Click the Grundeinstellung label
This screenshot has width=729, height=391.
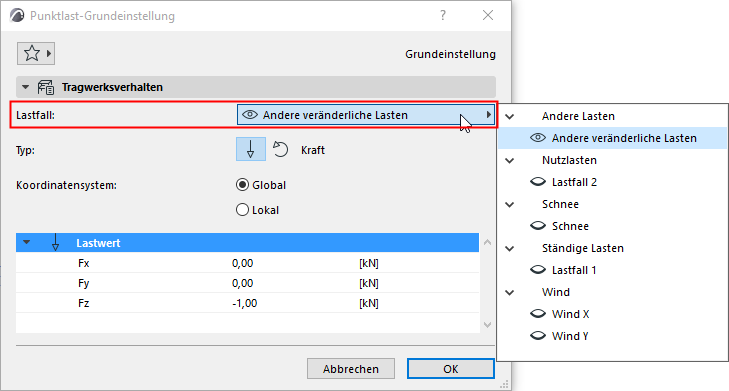coord(450,54)
